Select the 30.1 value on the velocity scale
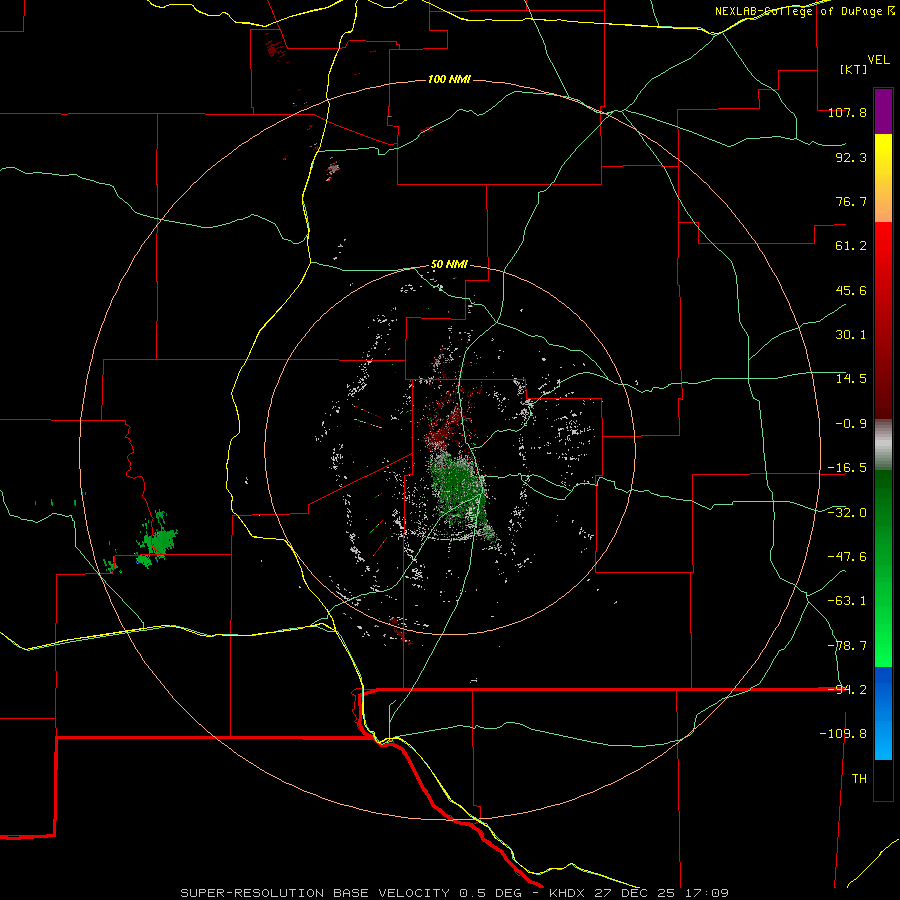Viewport: 900px width, 900px height. point(851,335)
